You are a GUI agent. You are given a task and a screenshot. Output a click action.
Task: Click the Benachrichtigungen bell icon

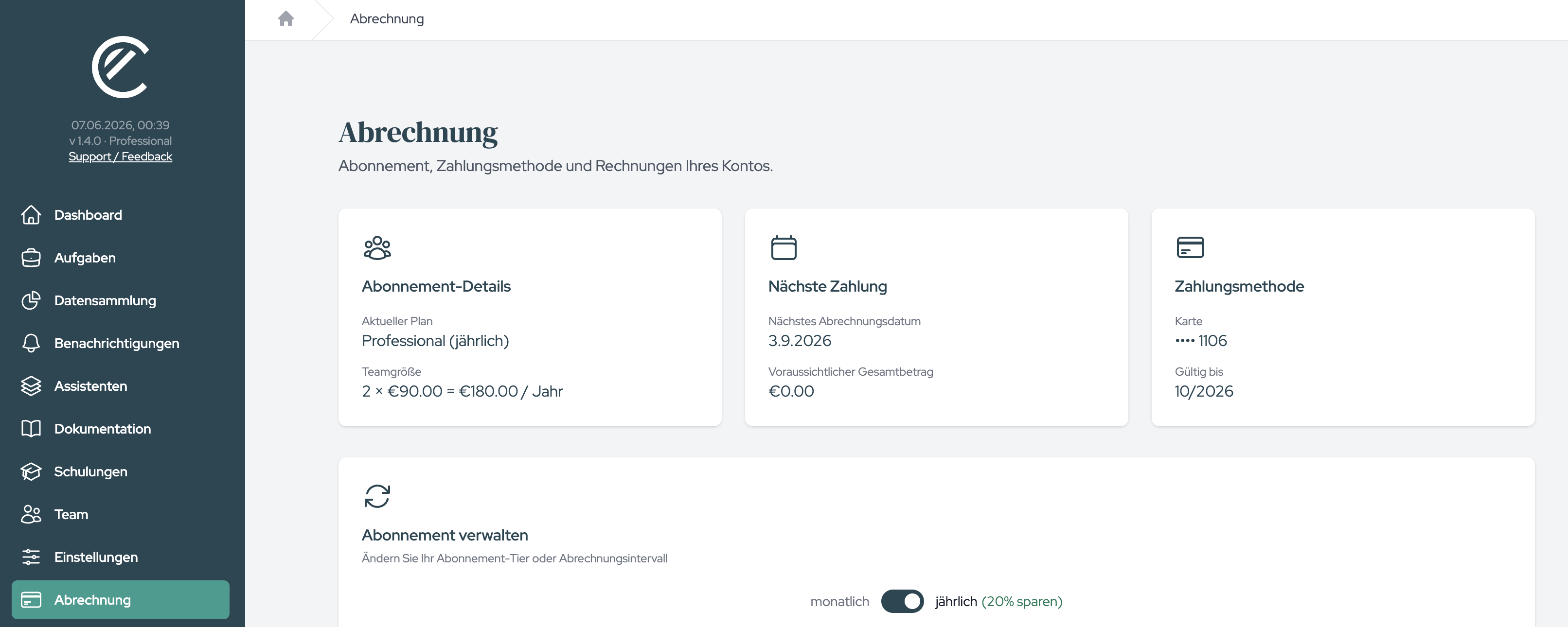(31, 343)
